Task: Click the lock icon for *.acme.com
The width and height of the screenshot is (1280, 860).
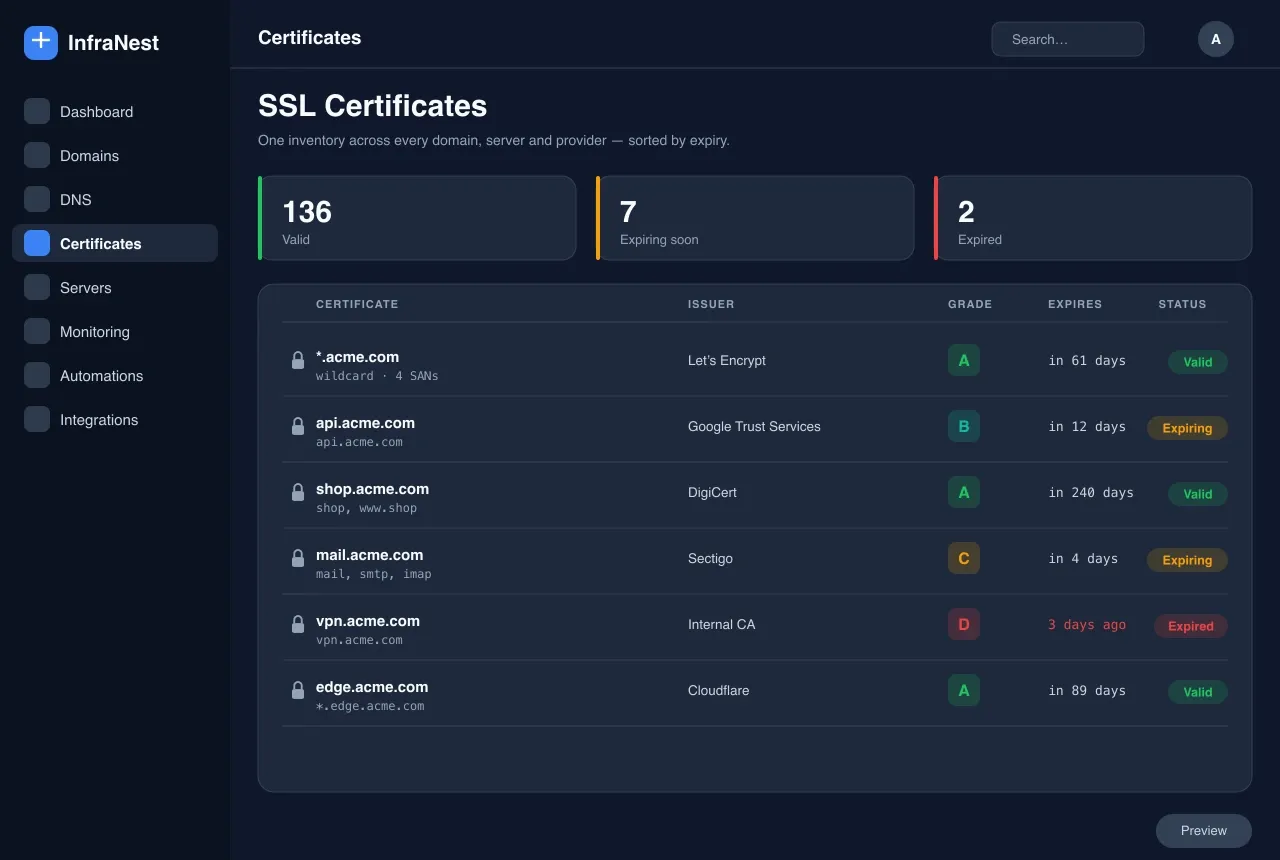Action: [297, 361]
